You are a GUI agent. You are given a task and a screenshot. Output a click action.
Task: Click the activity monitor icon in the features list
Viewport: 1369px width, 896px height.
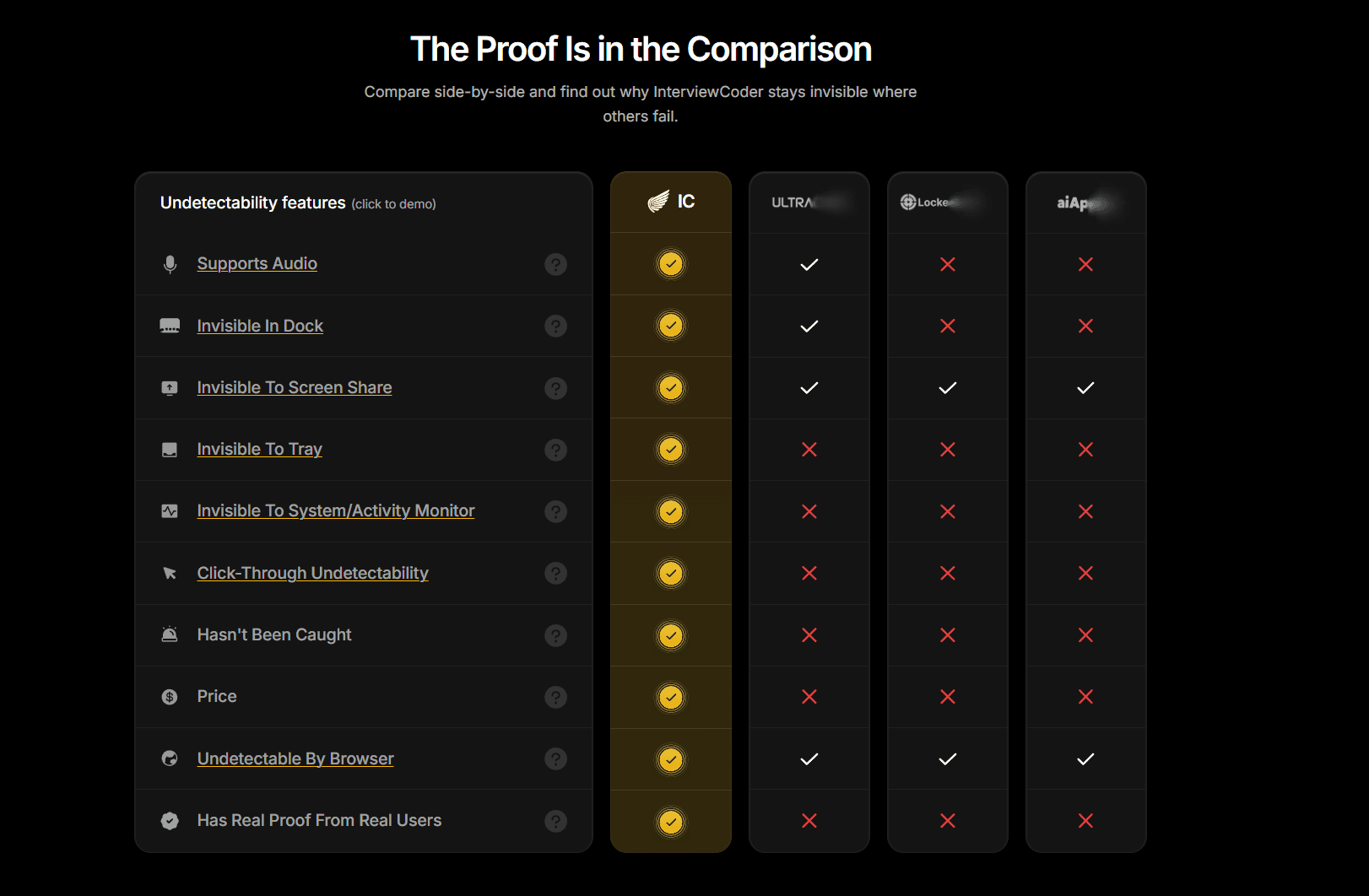(170, 511)
